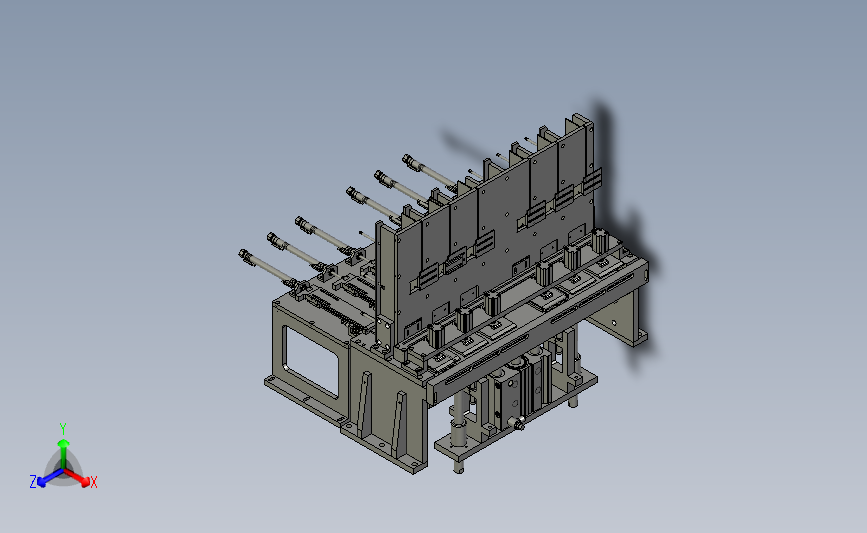Click the green Y axis of orientation triad
867x533 pixels.
[x=63, y=453]
